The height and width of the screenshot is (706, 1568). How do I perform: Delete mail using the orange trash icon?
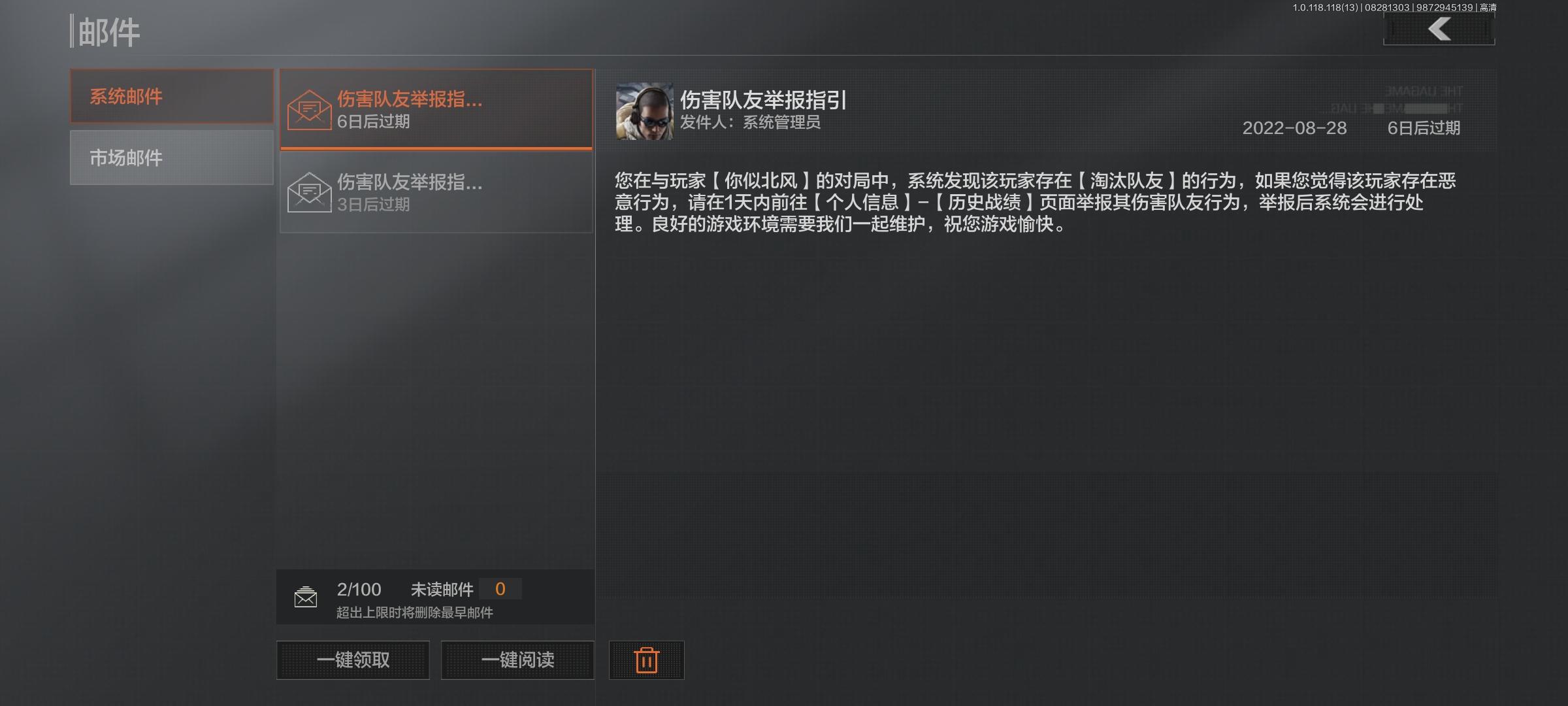(x=646, y=660)
